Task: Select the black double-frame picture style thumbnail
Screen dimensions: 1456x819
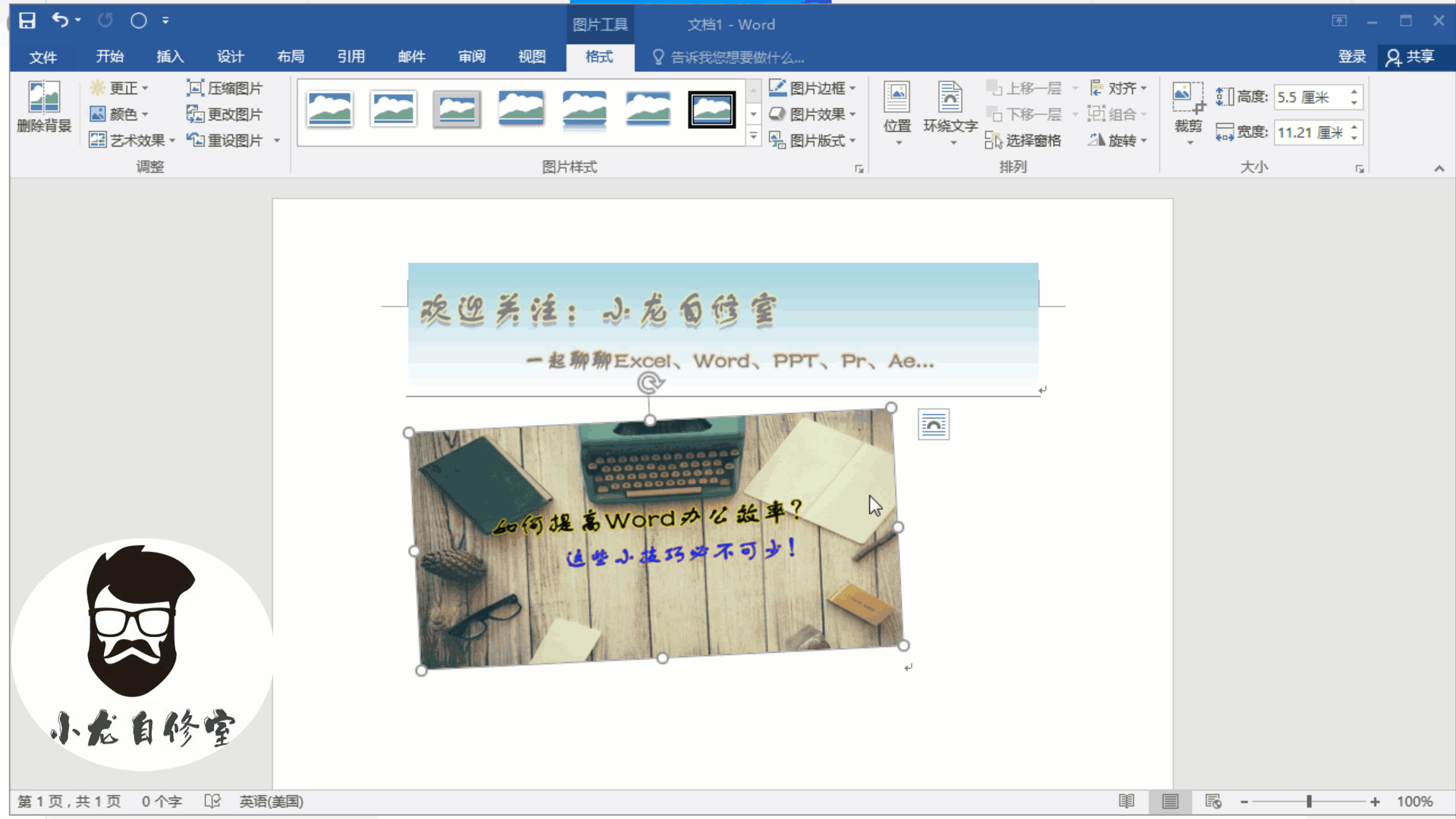Action: [711, 110]
